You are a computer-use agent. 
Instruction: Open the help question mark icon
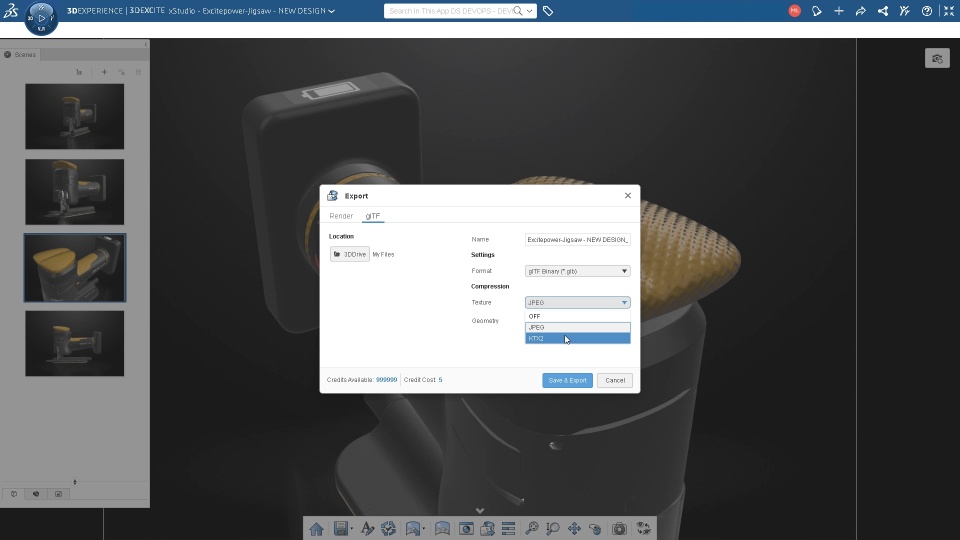coord(927,11)
